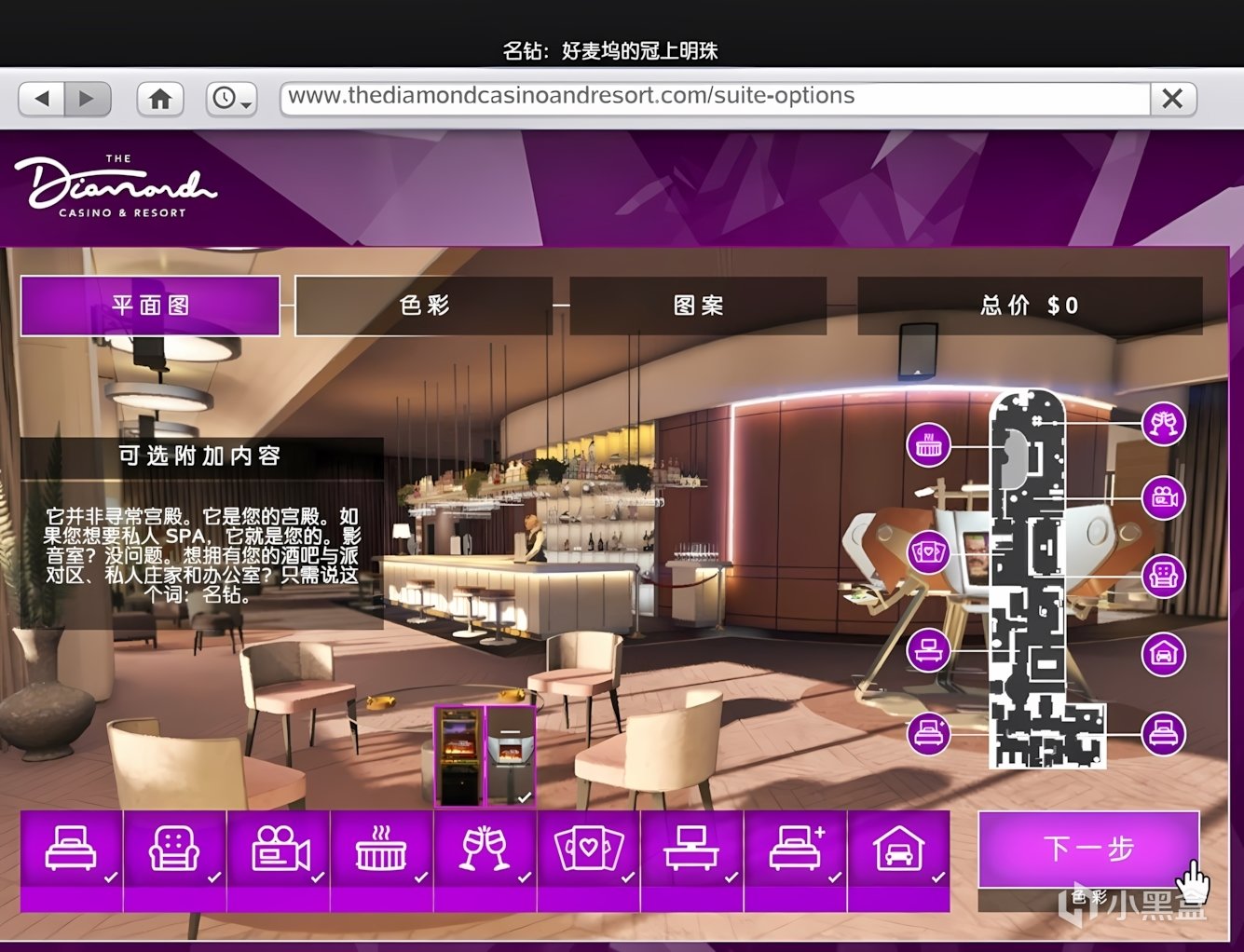Open the browser home page icon
Viewport: 1244px width, 952px height.
pyautogui.click(x=160, y=98)
